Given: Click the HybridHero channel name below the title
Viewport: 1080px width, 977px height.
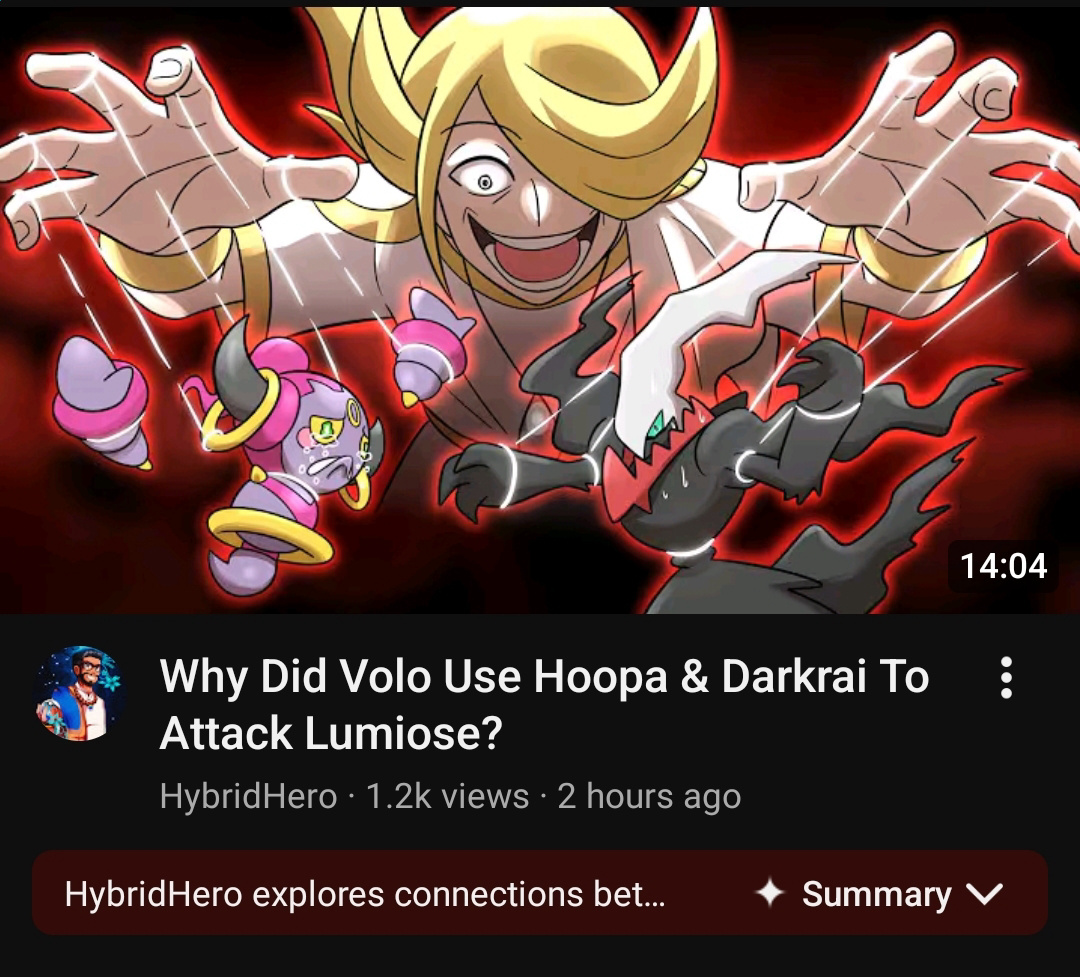Looking at the screenshot, I should click(x=248, y=796).
